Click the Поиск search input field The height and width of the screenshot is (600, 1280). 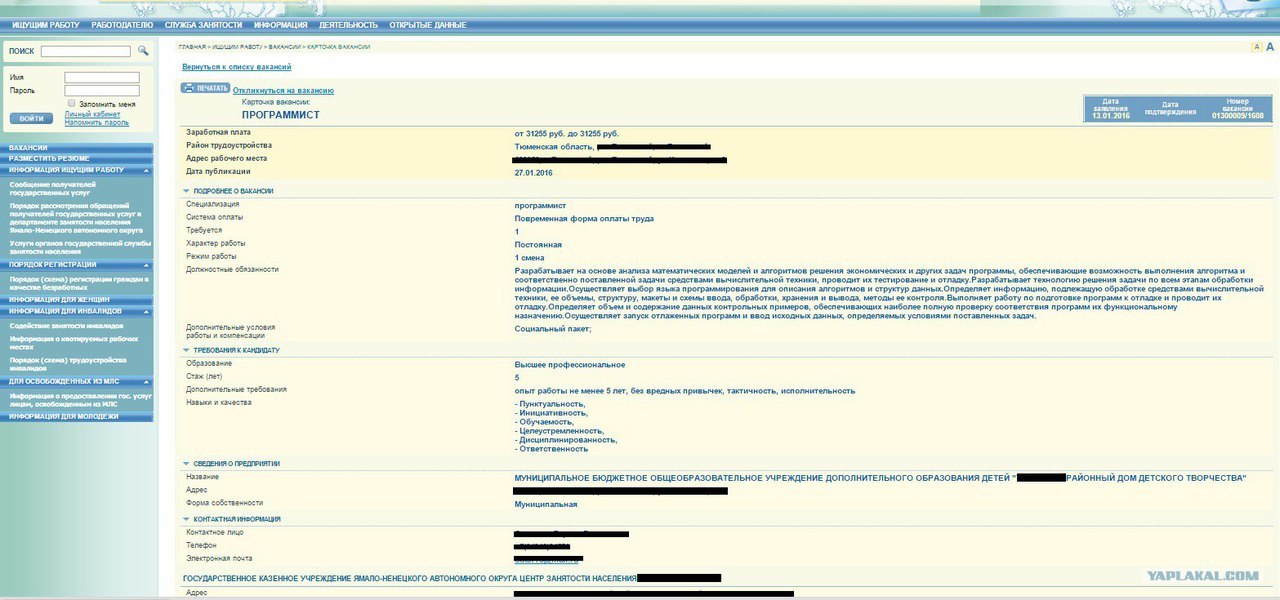[86, 51]
